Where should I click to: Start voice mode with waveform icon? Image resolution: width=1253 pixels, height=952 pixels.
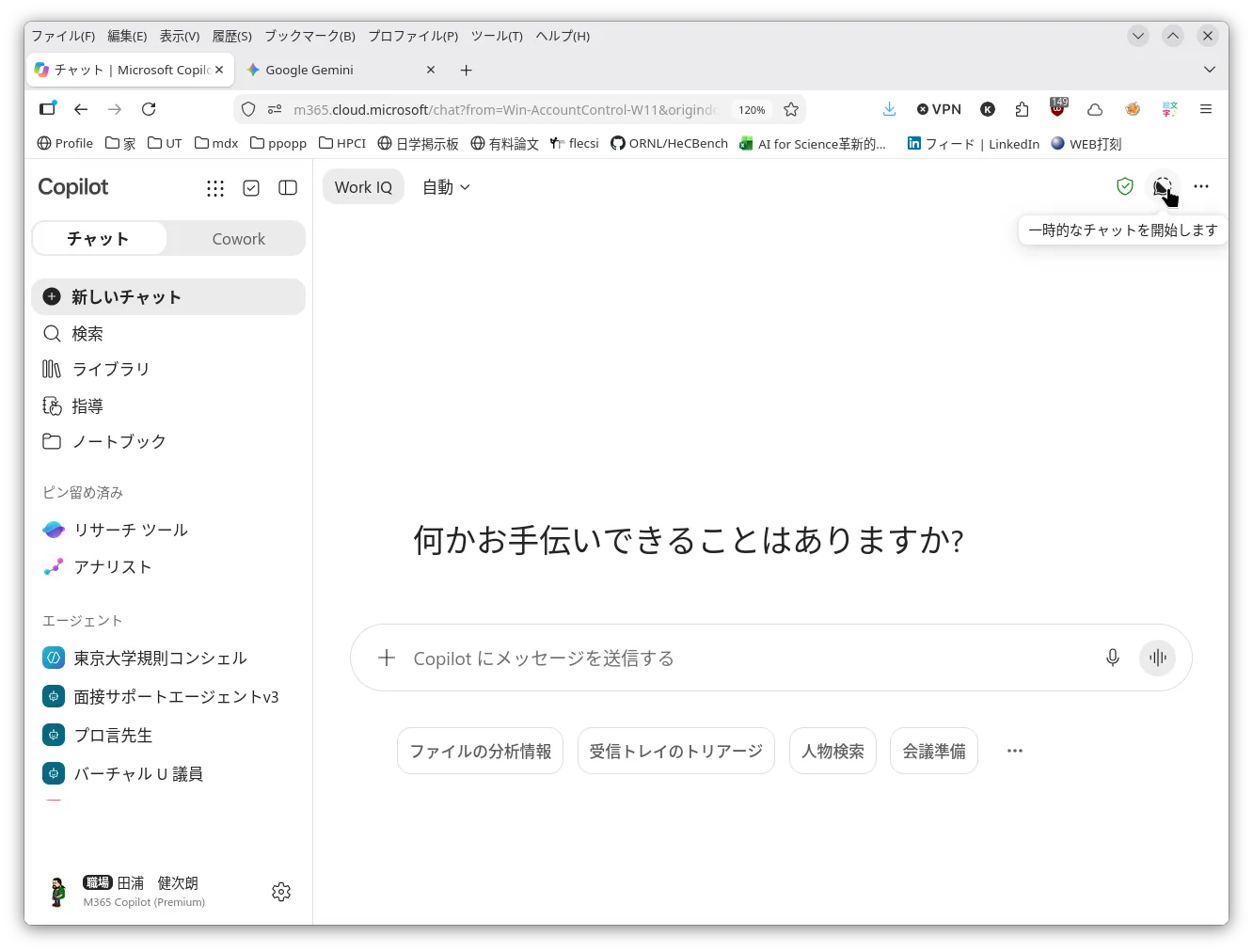point(1158,658)
